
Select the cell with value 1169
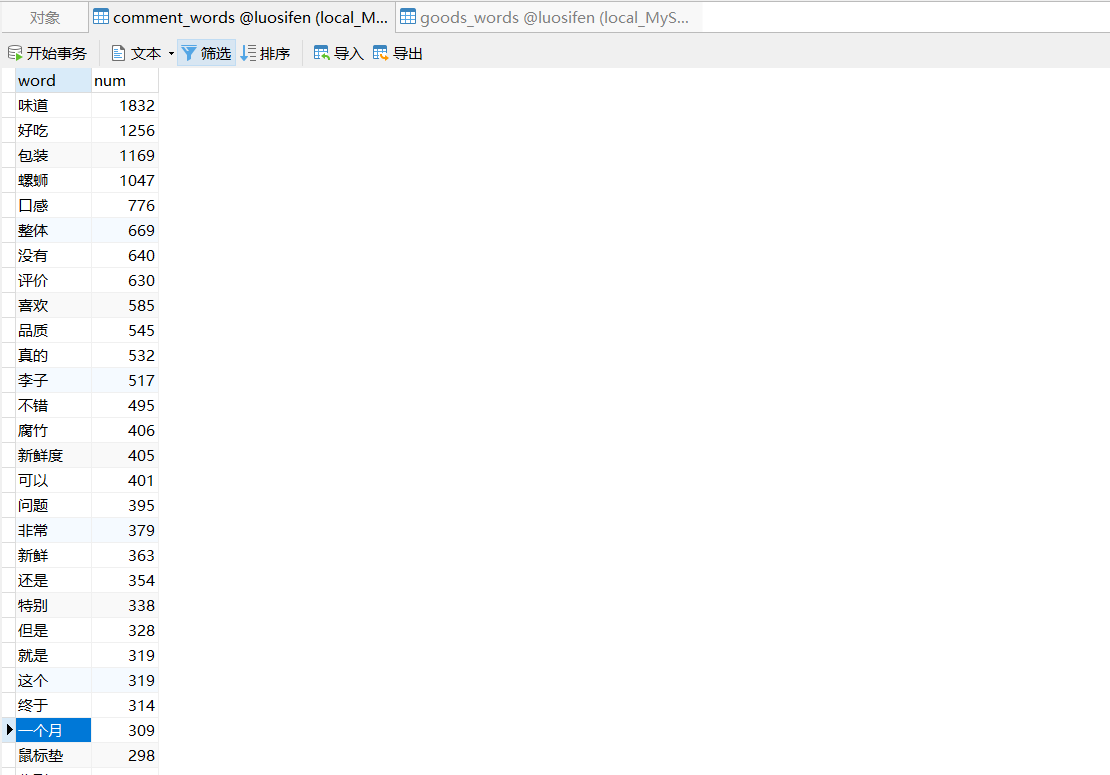point(125,156)
